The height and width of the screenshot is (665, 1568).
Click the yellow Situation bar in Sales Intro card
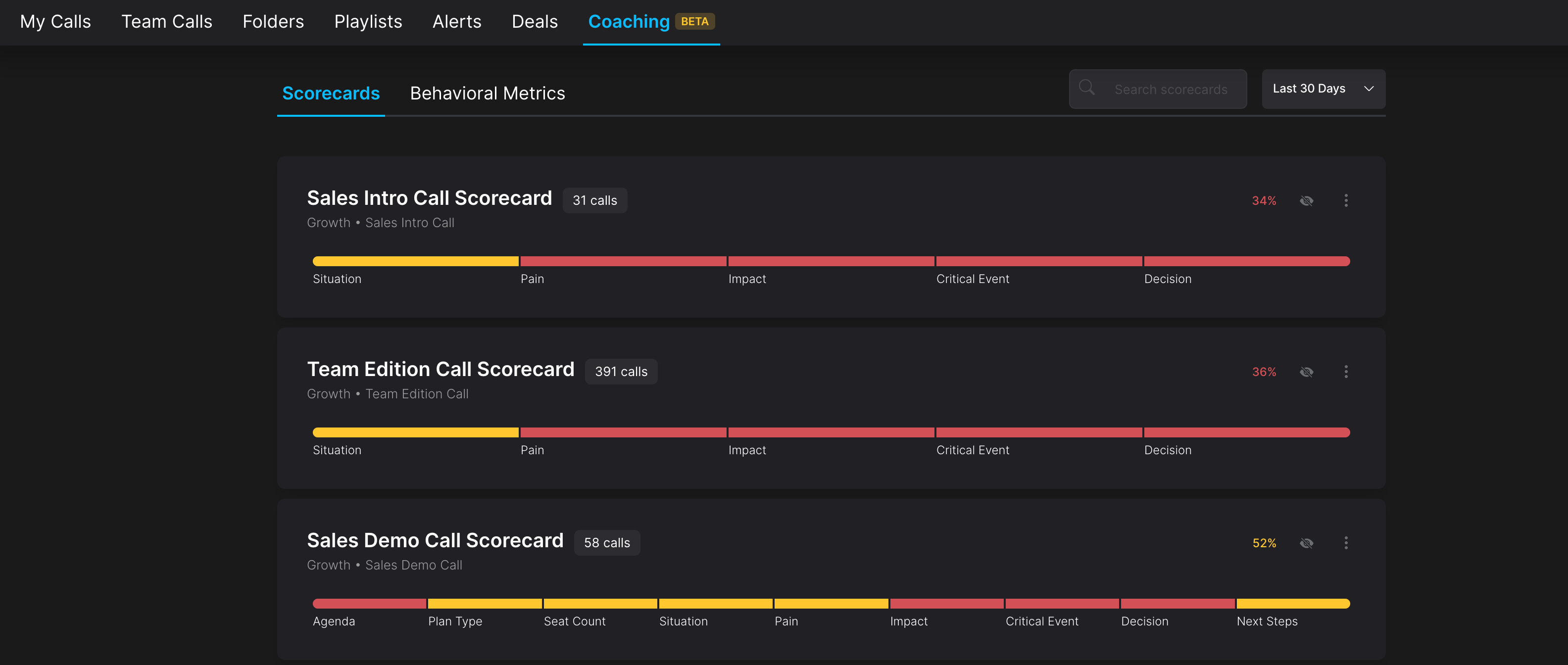415,262
